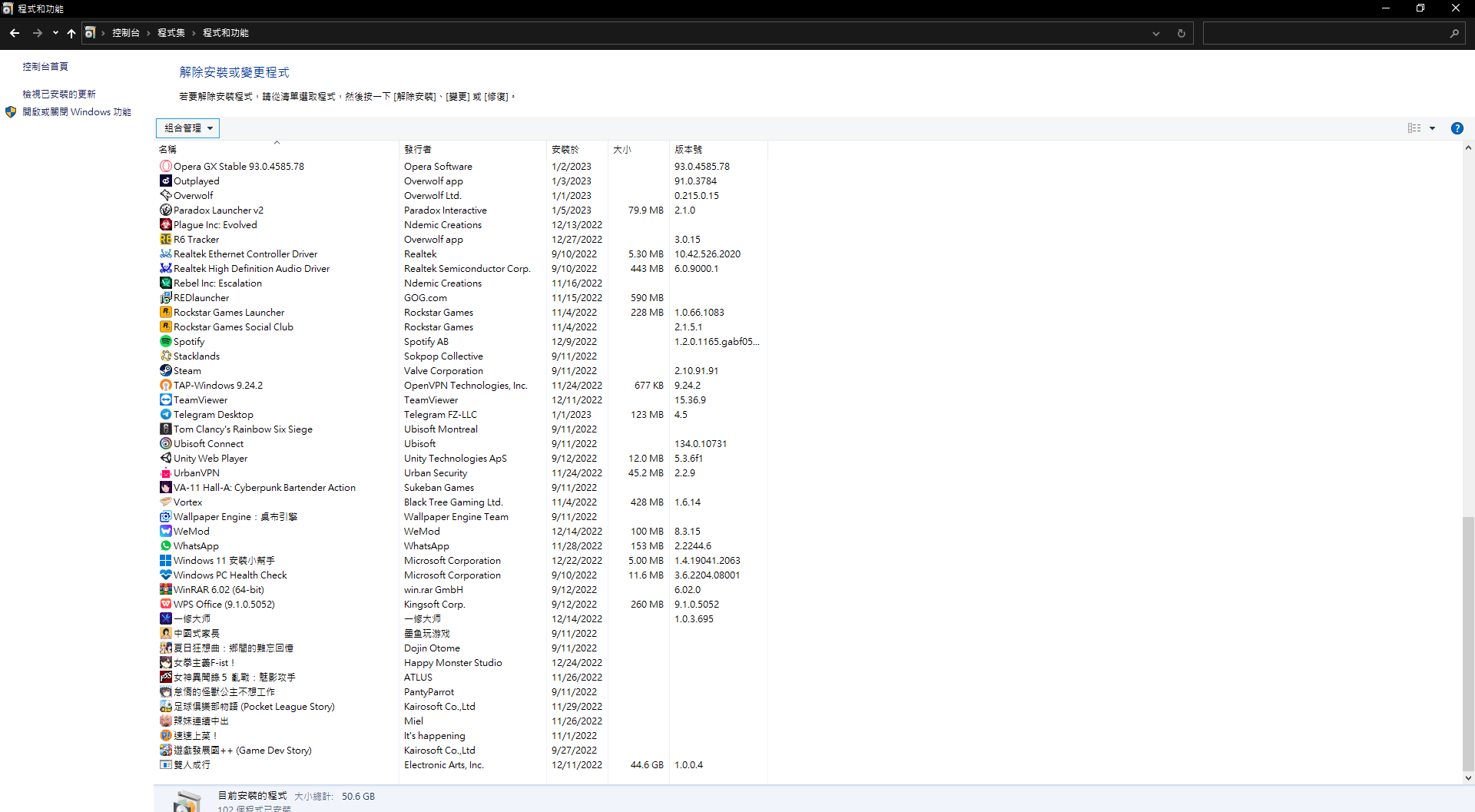Click the WPS Office icon

165,605
